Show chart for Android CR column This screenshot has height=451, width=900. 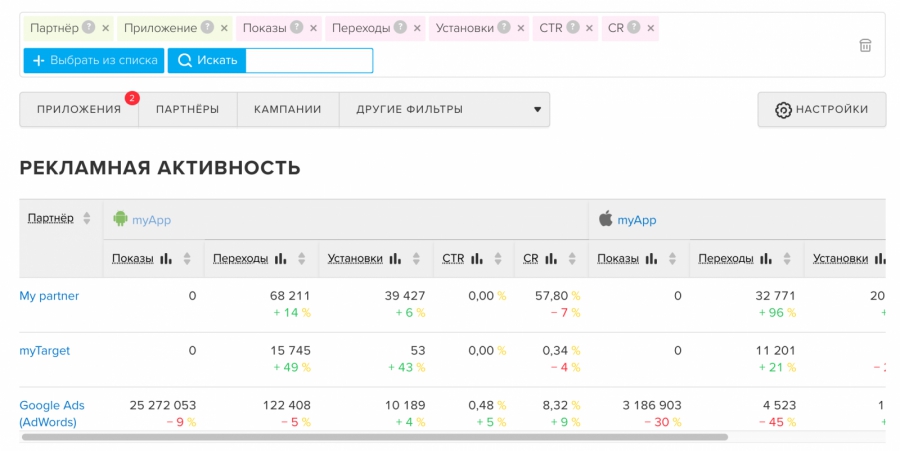click(x=551, y=259)
